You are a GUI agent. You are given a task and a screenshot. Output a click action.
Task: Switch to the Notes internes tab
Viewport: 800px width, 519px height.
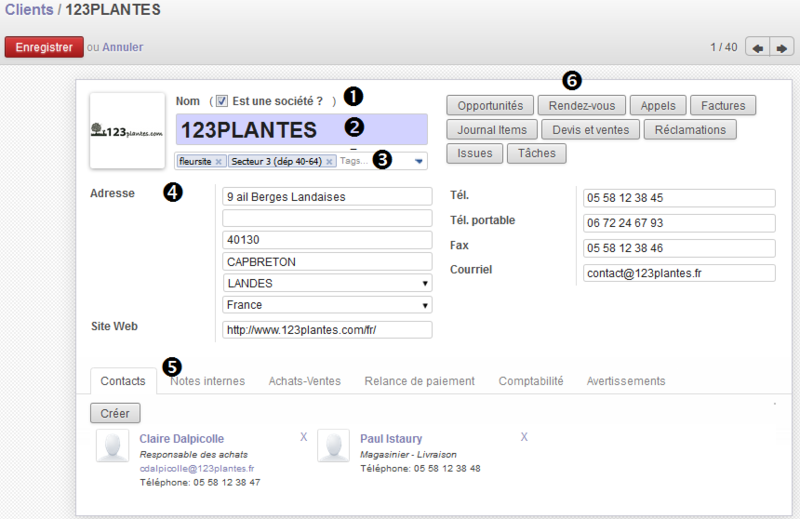pyautogui.click(x=208, y=381)
